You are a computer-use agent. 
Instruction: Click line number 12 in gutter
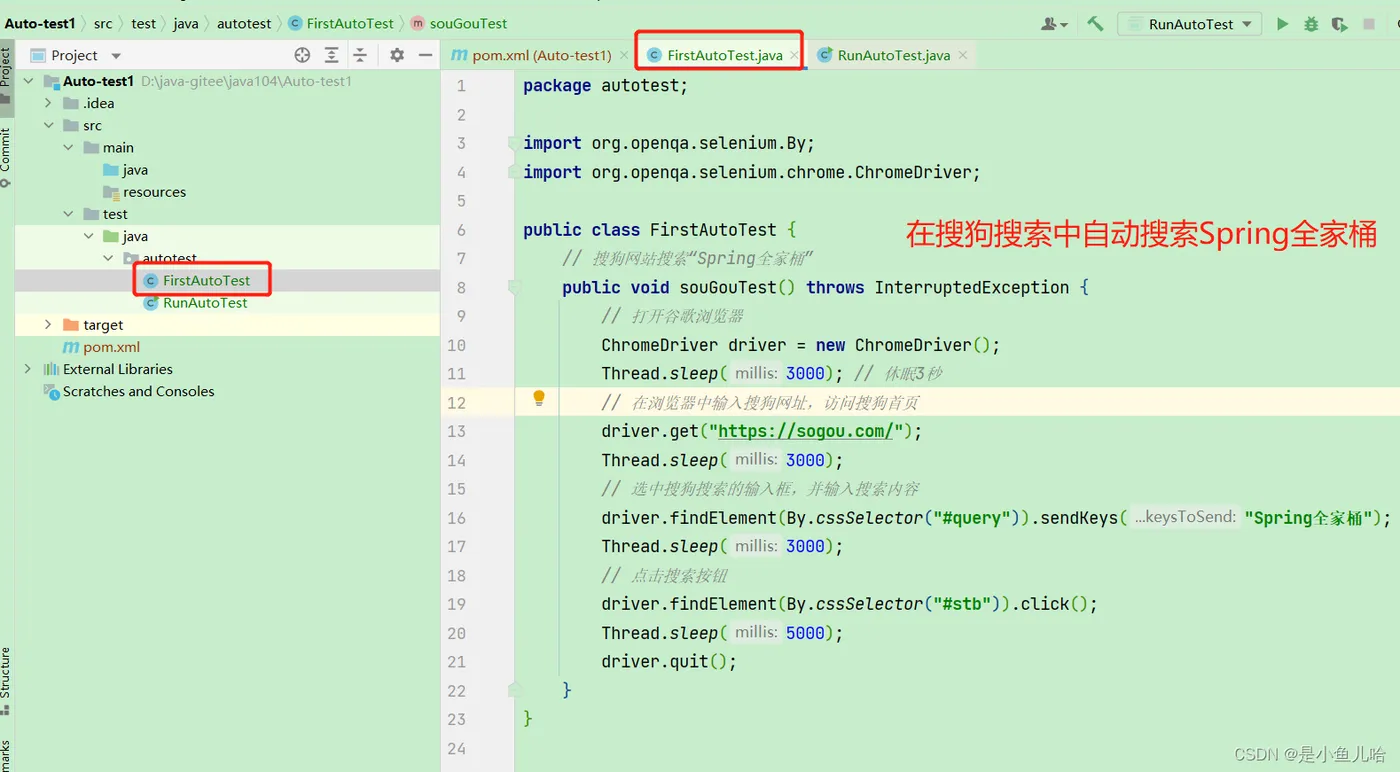[x=456, y=402]
